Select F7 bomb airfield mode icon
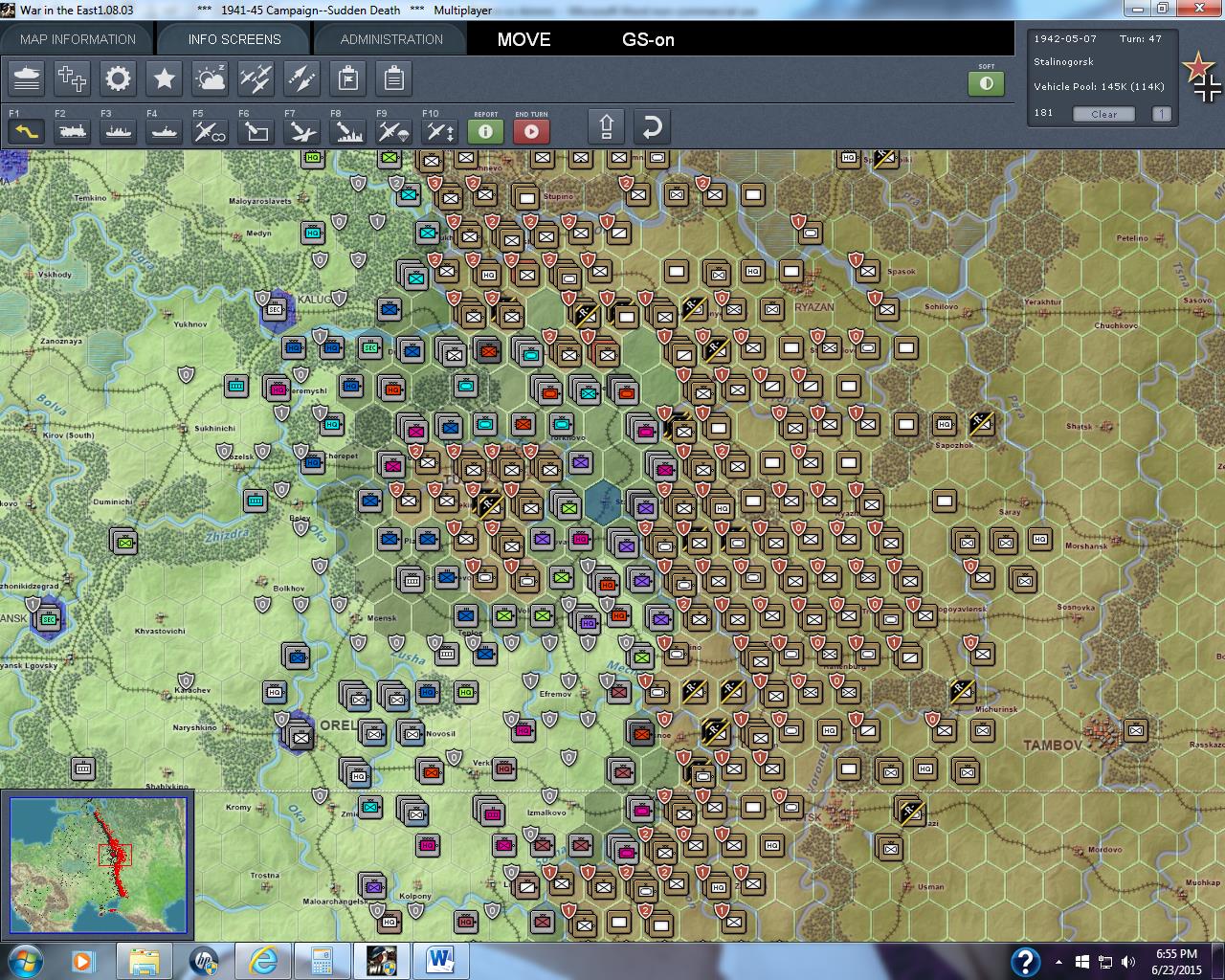Image resolution: width=1225 pixels, height=980 pixels. coord(301,131)
